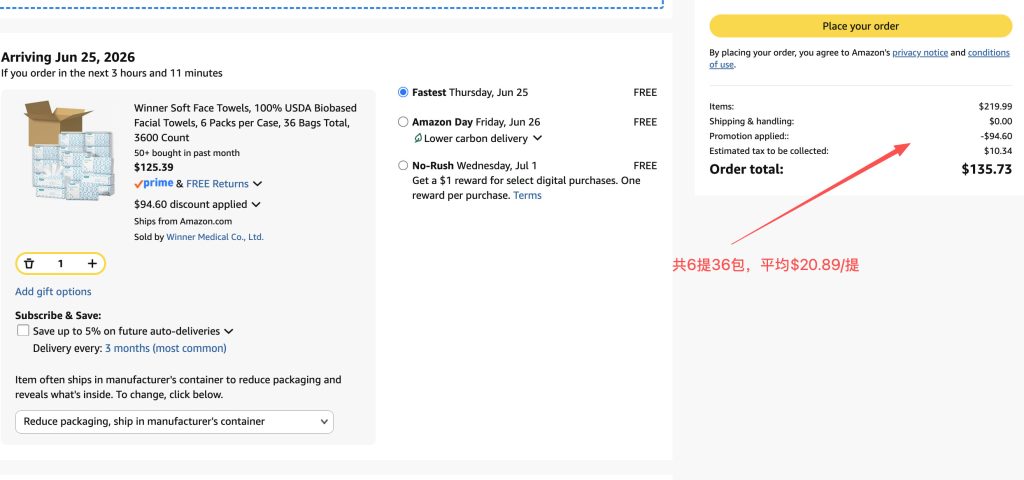Click the Prime checkmark logo
1024x480 pixels.
[x=153, y=184]
